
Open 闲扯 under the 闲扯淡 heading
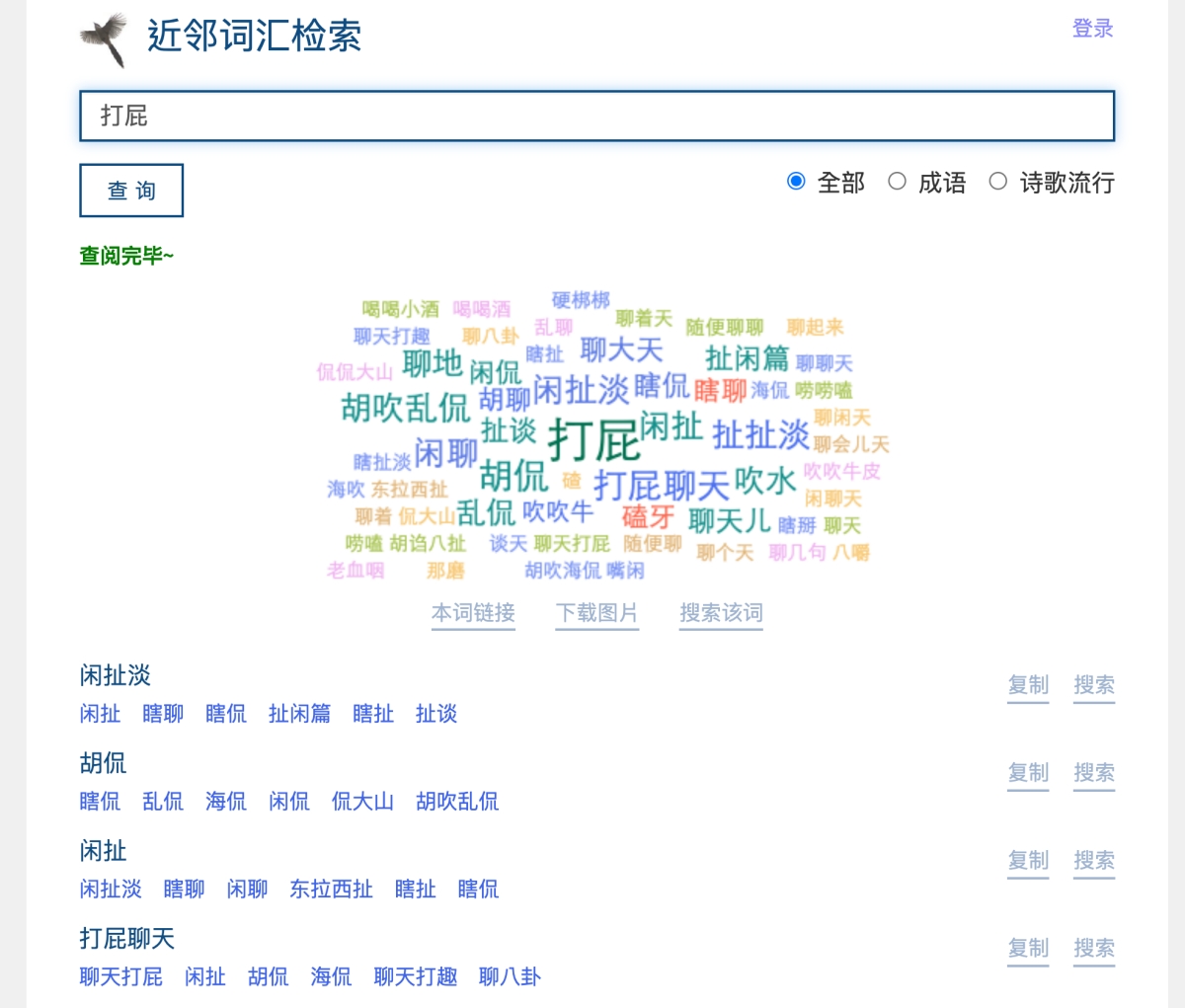100,714
